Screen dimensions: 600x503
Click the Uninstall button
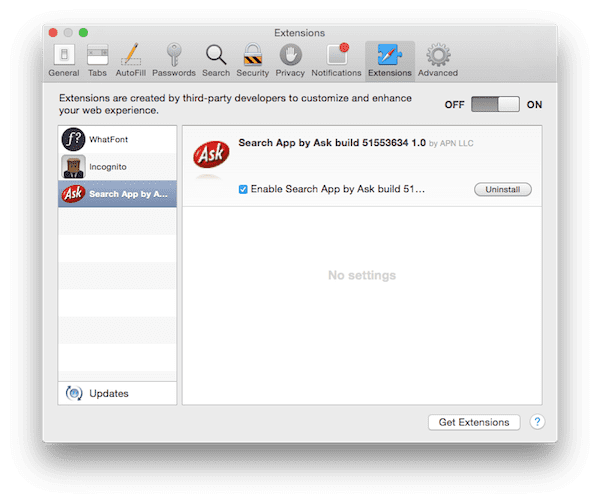coord(502,189)
